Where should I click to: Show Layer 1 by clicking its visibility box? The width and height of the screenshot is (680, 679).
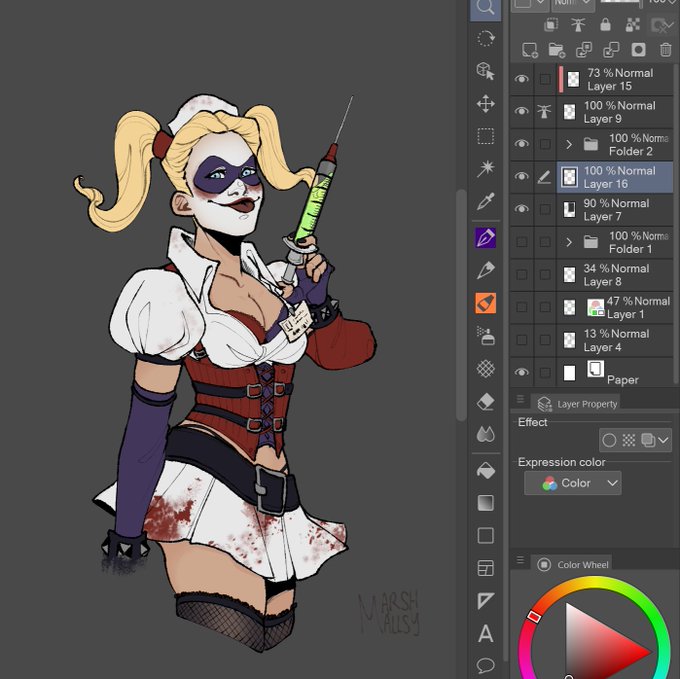tap(522, 307)
